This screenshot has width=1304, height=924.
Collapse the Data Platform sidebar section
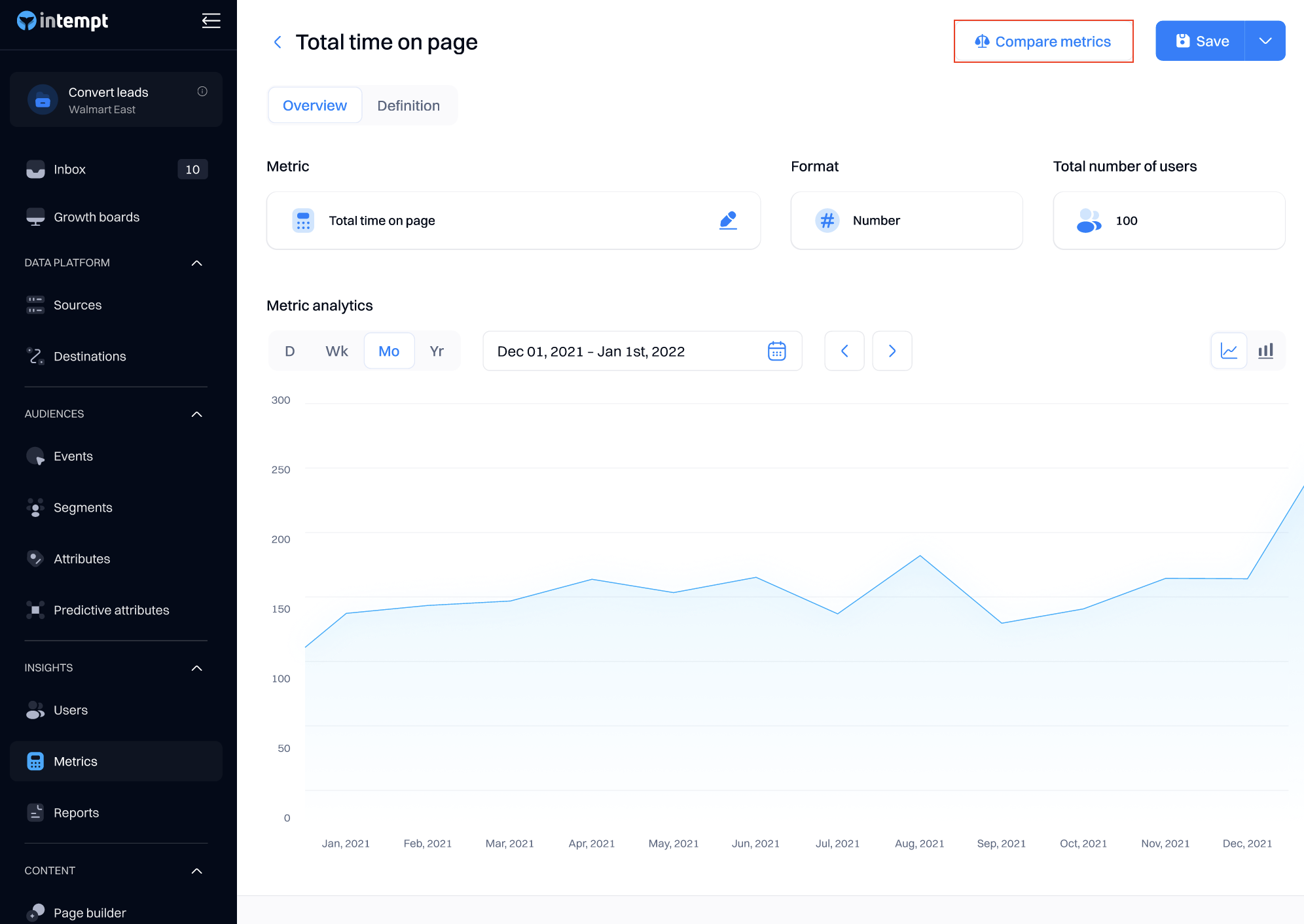196,263
